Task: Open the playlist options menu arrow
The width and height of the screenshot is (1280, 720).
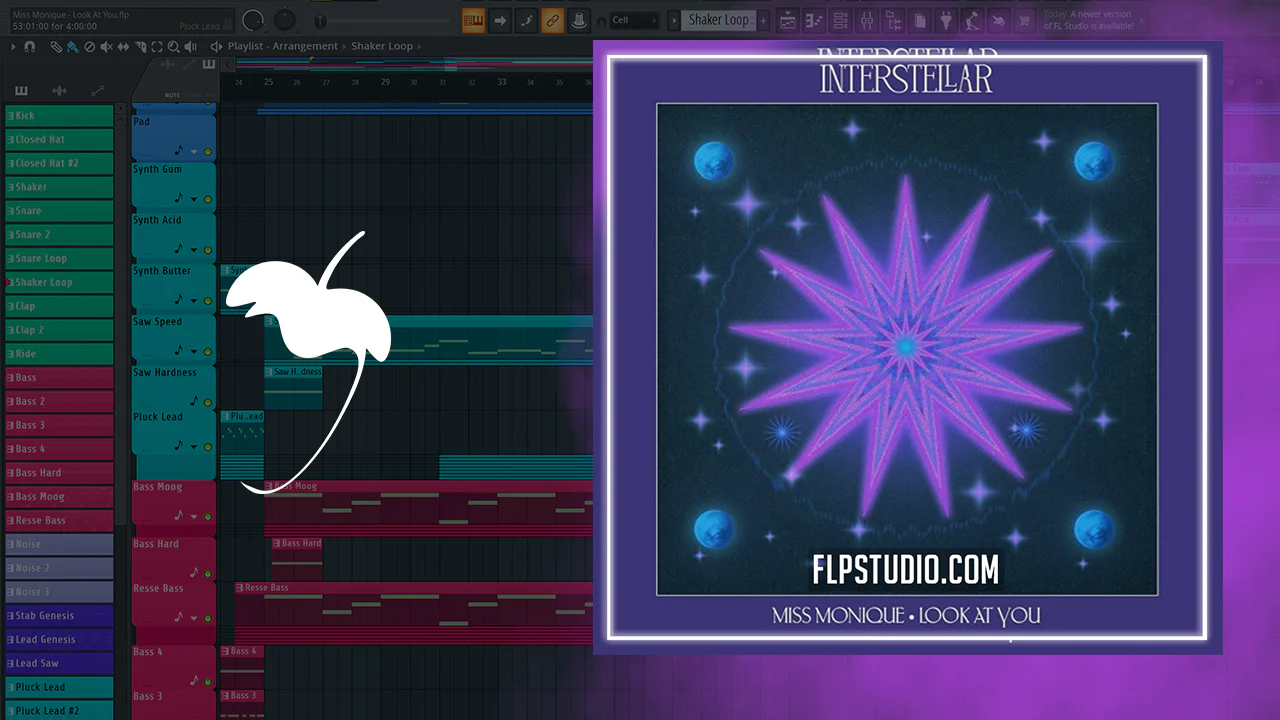Action: [x=14, y=46]
